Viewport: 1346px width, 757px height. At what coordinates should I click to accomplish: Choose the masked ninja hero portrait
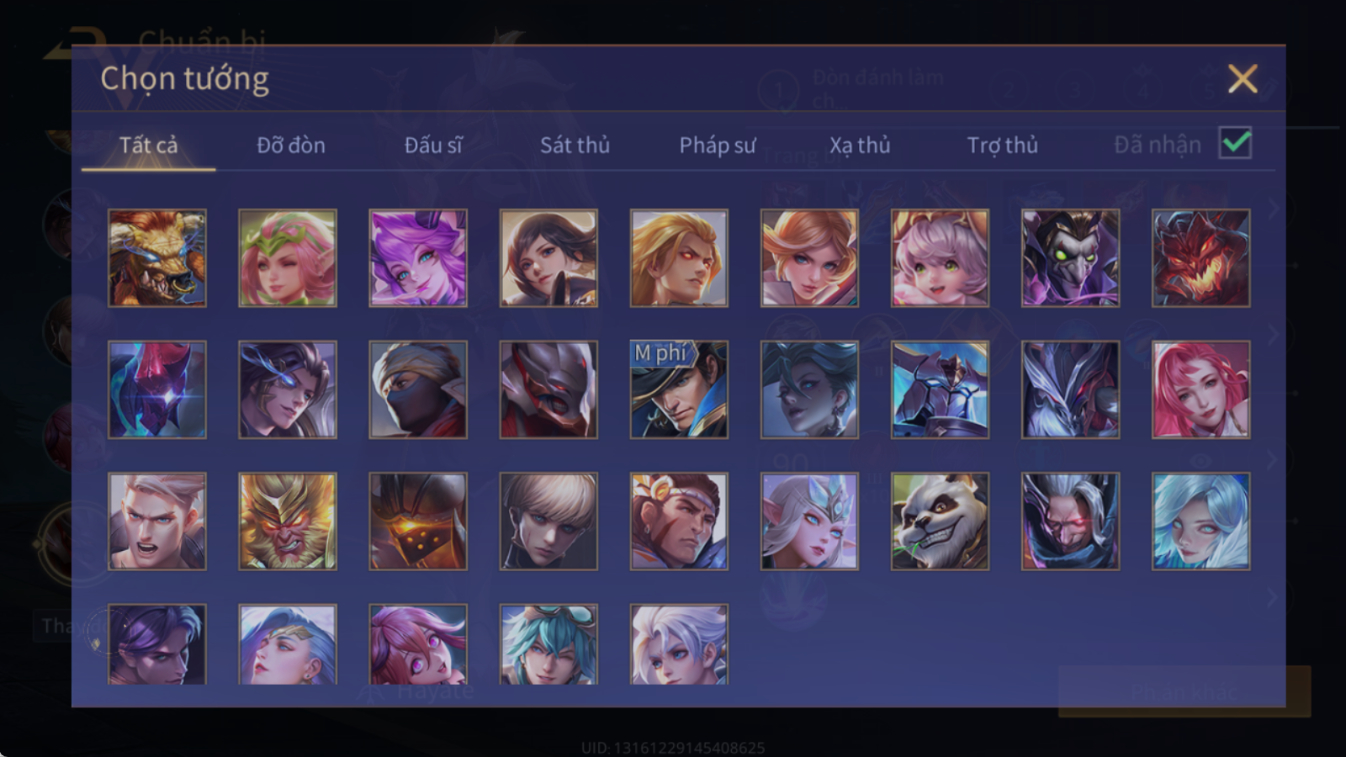point(418,389)
